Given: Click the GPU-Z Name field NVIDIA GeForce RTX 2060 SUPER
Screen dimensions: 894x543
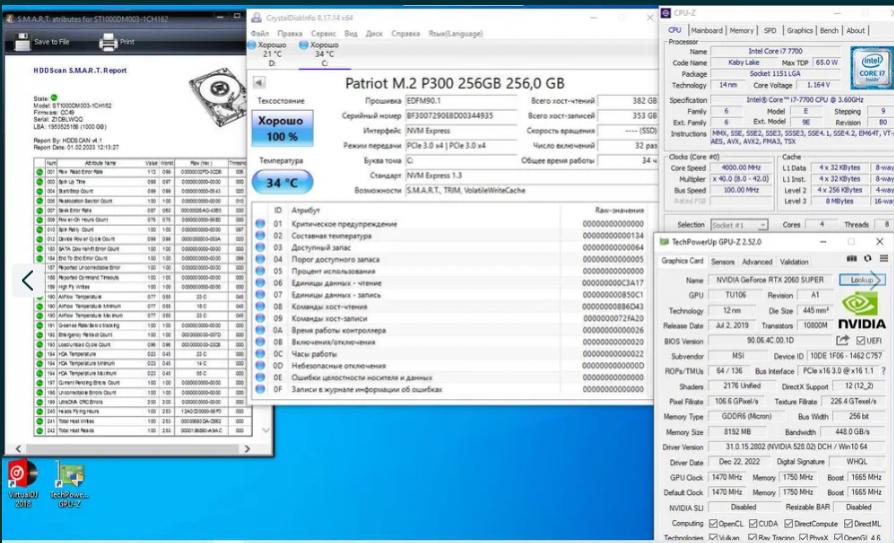Looking at the screenshot, I should click(770, 280).
